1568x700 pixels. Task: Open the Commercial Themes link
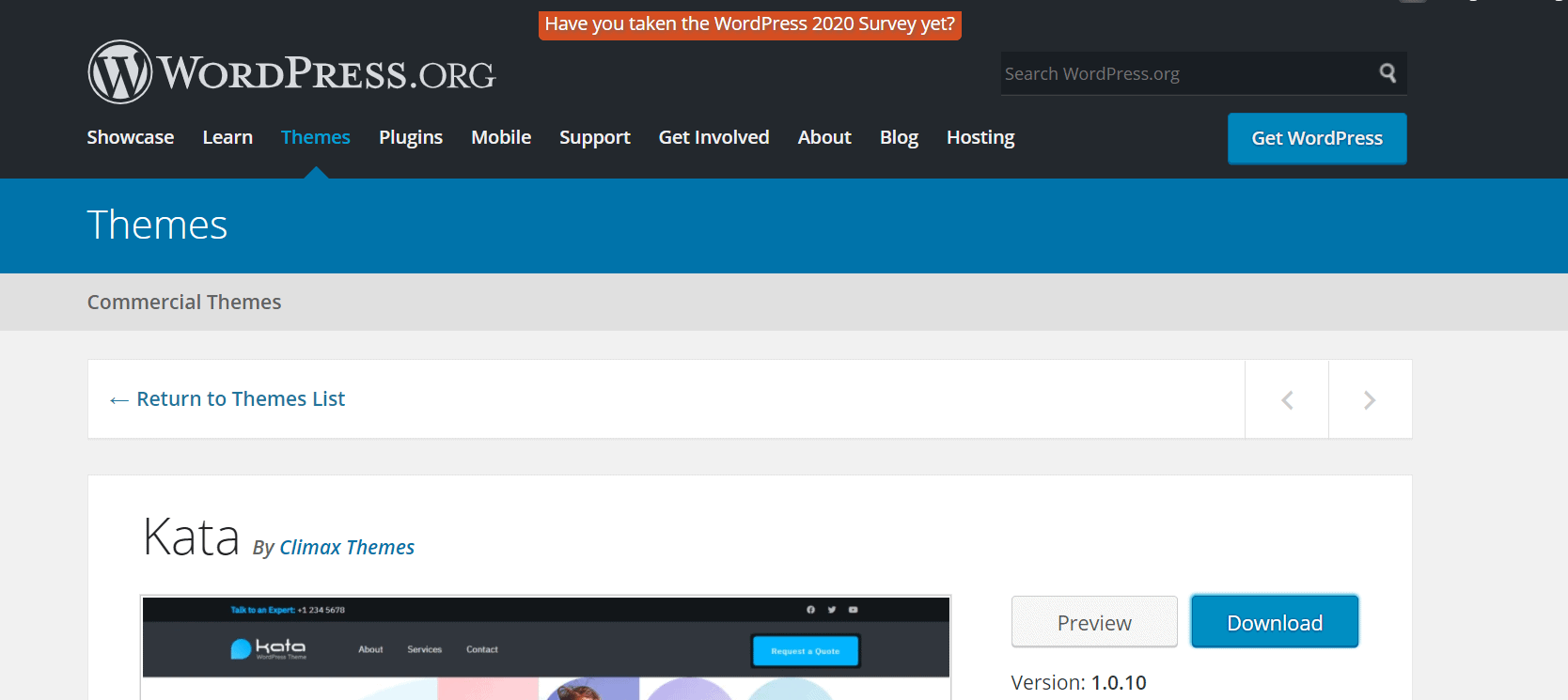[x=184, y=302]
